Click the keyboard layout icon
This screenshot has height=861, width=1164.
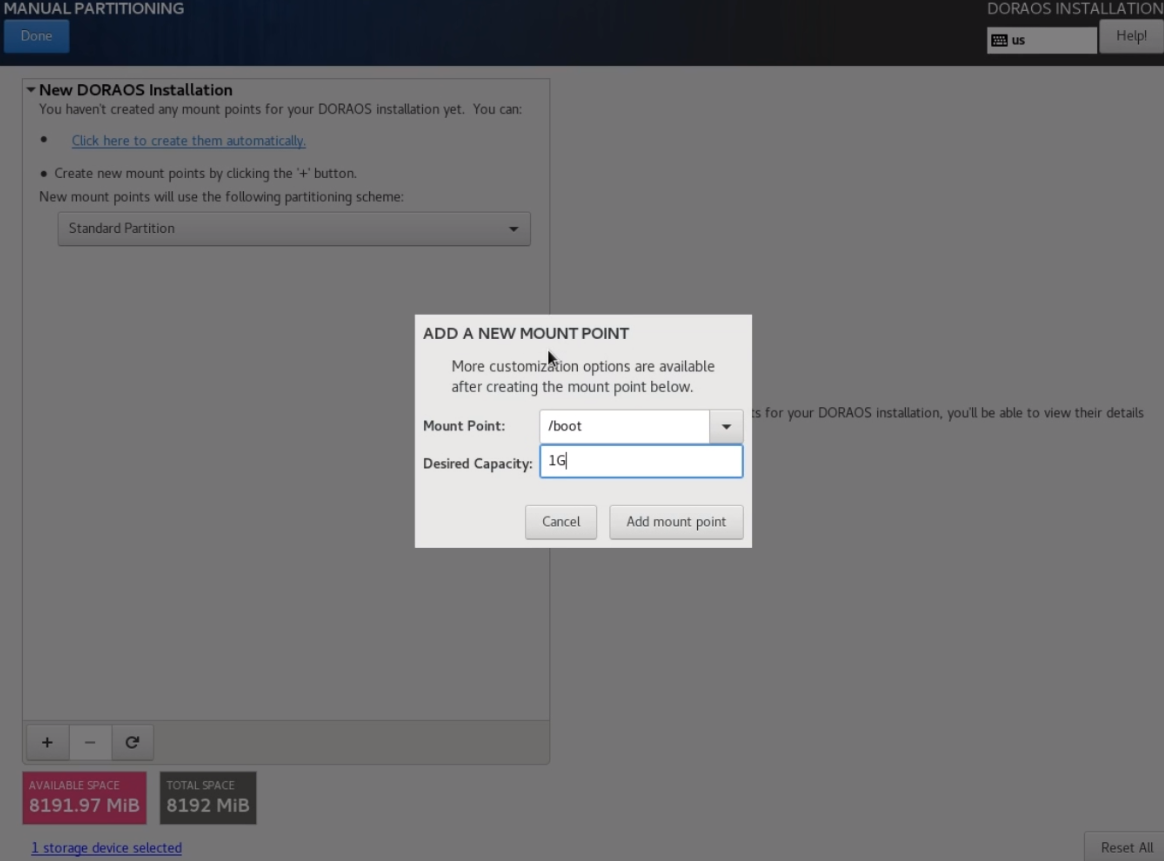tap(999, 41)
